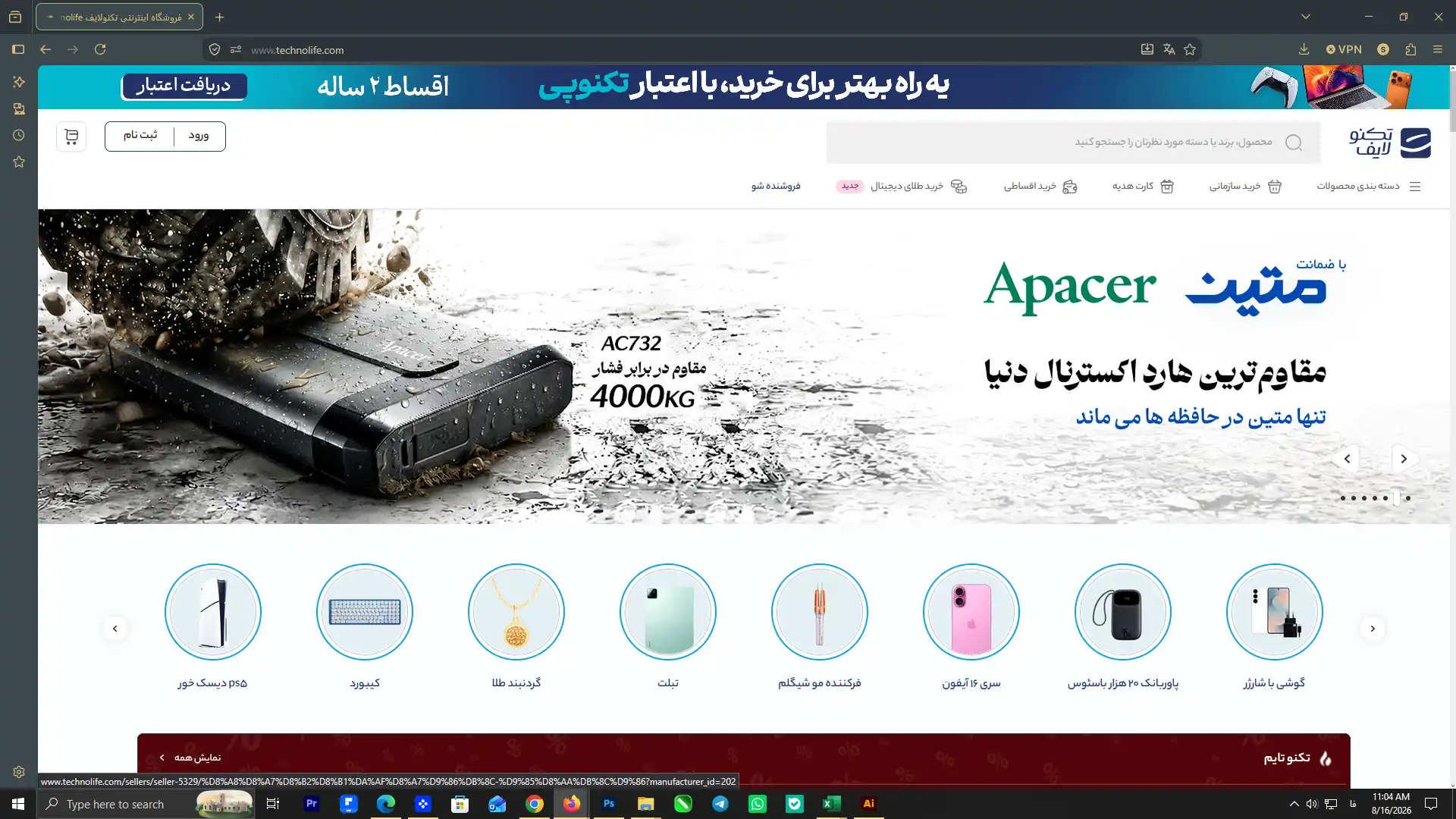Switch to the Technolife browser tab
Image resolution: width=1456 pixels, height=819 pixels.
pyautogui.click(x=119, y=17)
